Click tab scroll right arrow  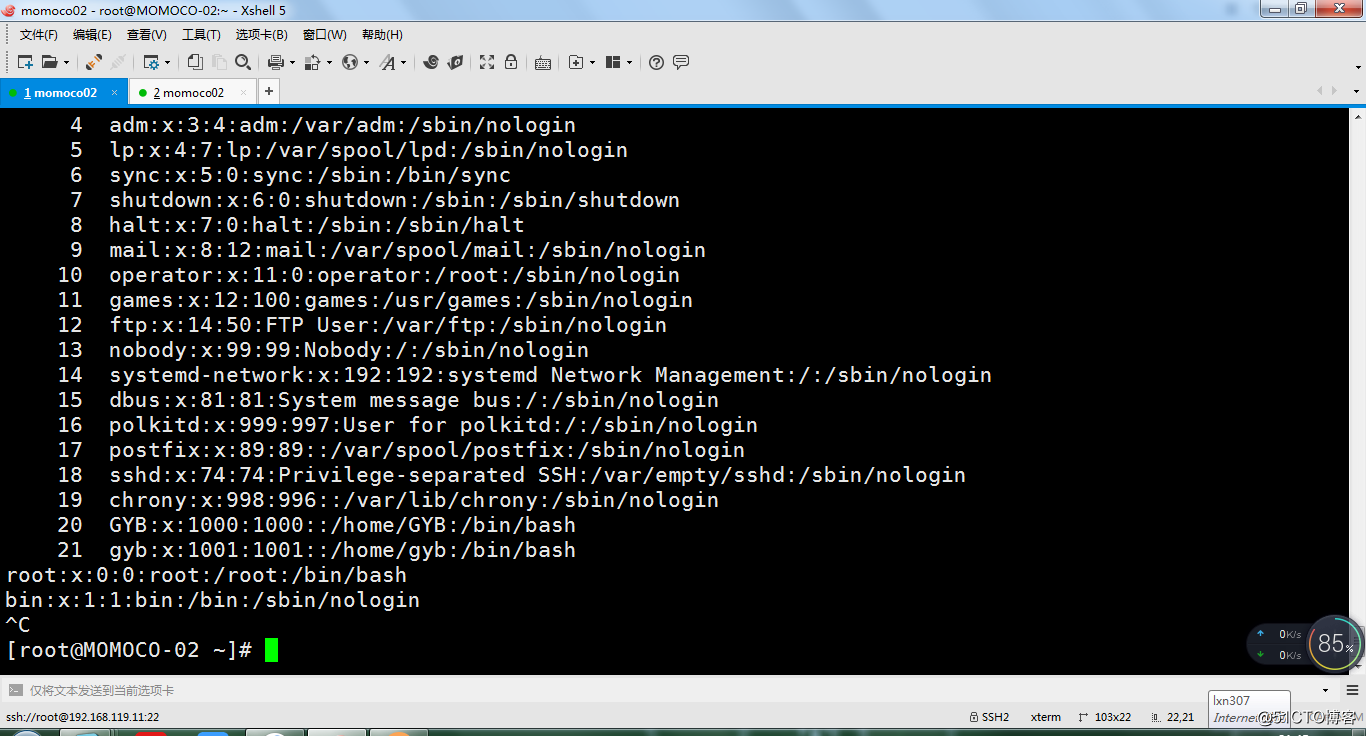1334,91
